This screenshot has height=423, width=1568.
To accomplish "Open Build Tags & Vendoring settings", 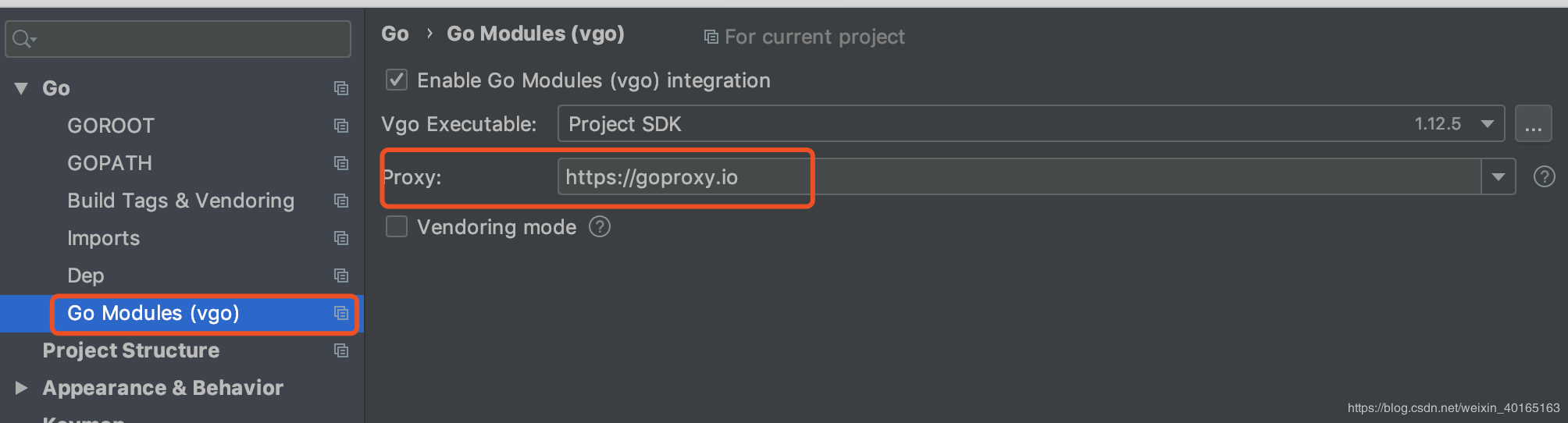I will (x=180, y=201).
